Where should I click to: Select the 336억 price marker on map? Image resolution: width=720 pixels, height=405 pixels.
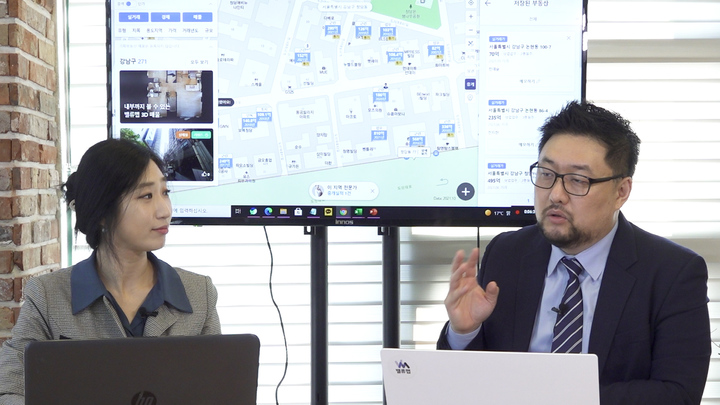(x=447, y=128)
